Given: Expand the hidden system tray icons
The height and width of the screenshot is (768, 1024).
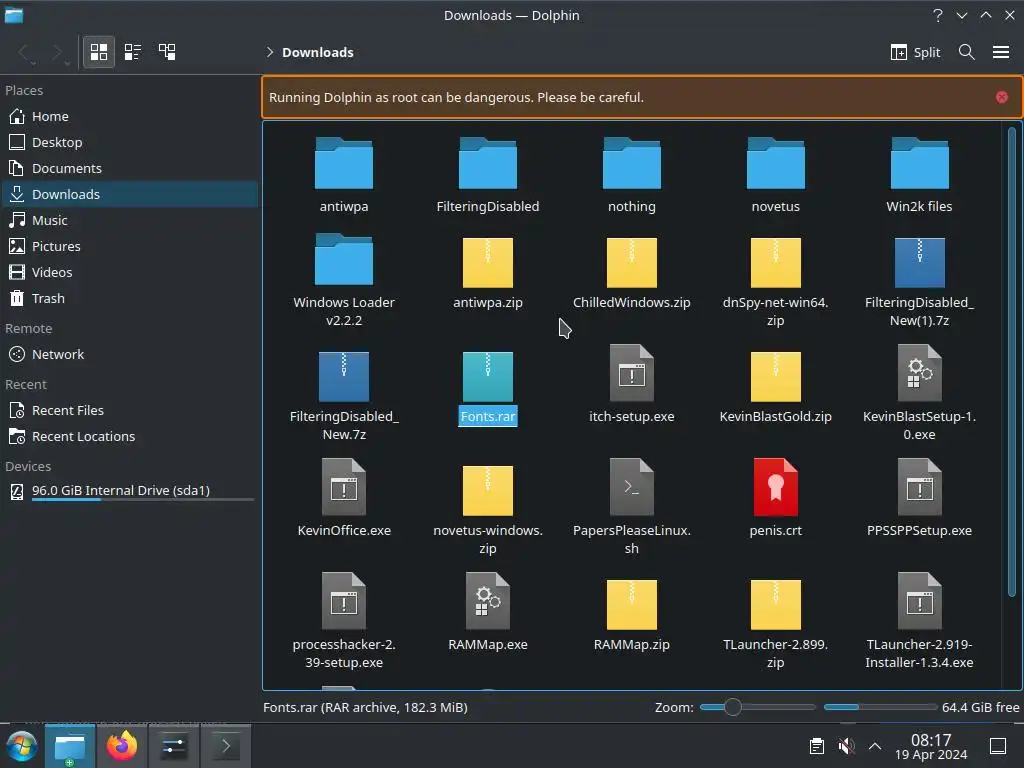Looking at the screenshot, I should pyautogui.click(x=875, y=746).
